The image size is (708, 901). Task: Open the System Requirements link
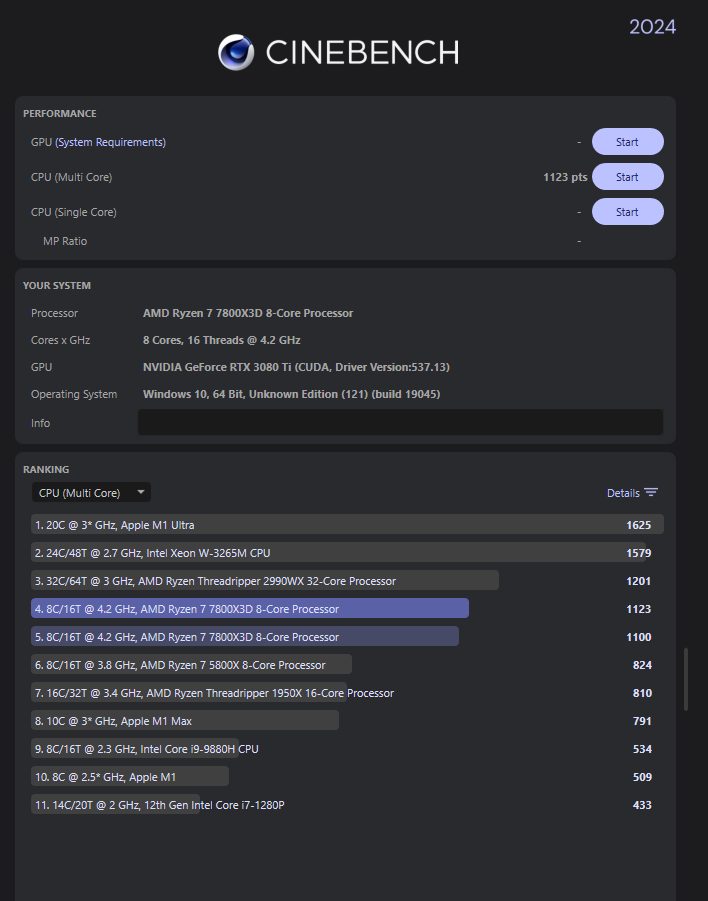(111, 142)
